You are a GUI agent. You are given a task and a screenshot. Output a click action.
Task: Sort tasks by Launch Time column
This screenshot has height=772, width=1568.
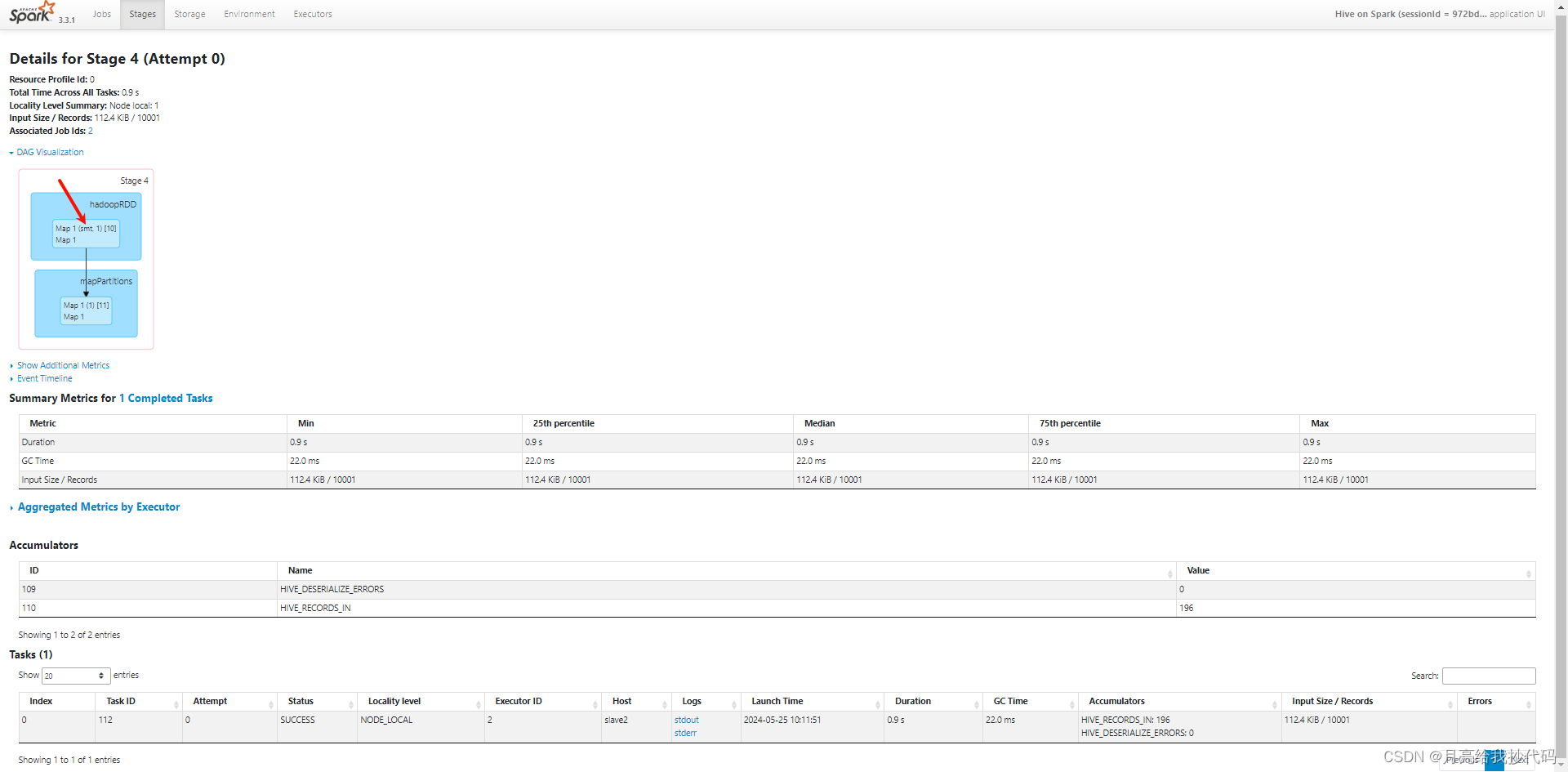coord(812,701)
